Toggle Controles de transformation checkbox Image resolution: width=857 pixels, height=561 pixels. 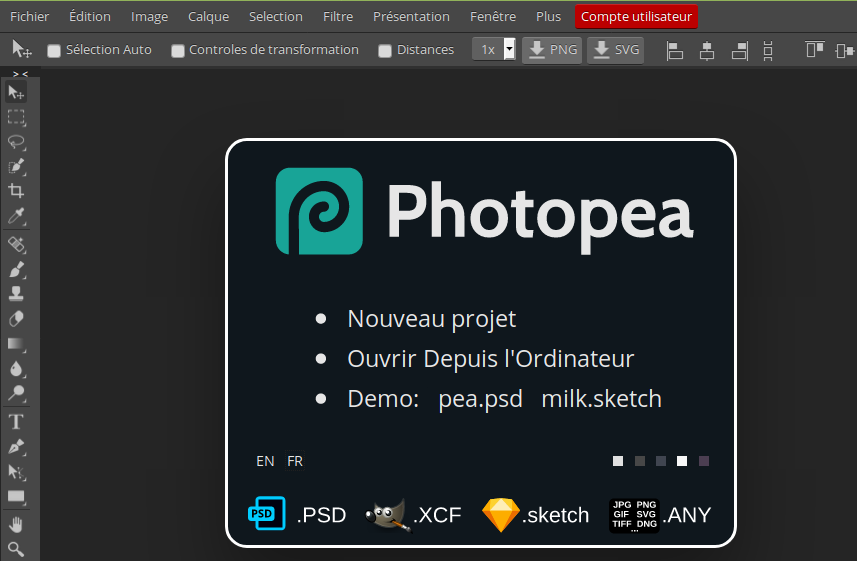(178, 50)
